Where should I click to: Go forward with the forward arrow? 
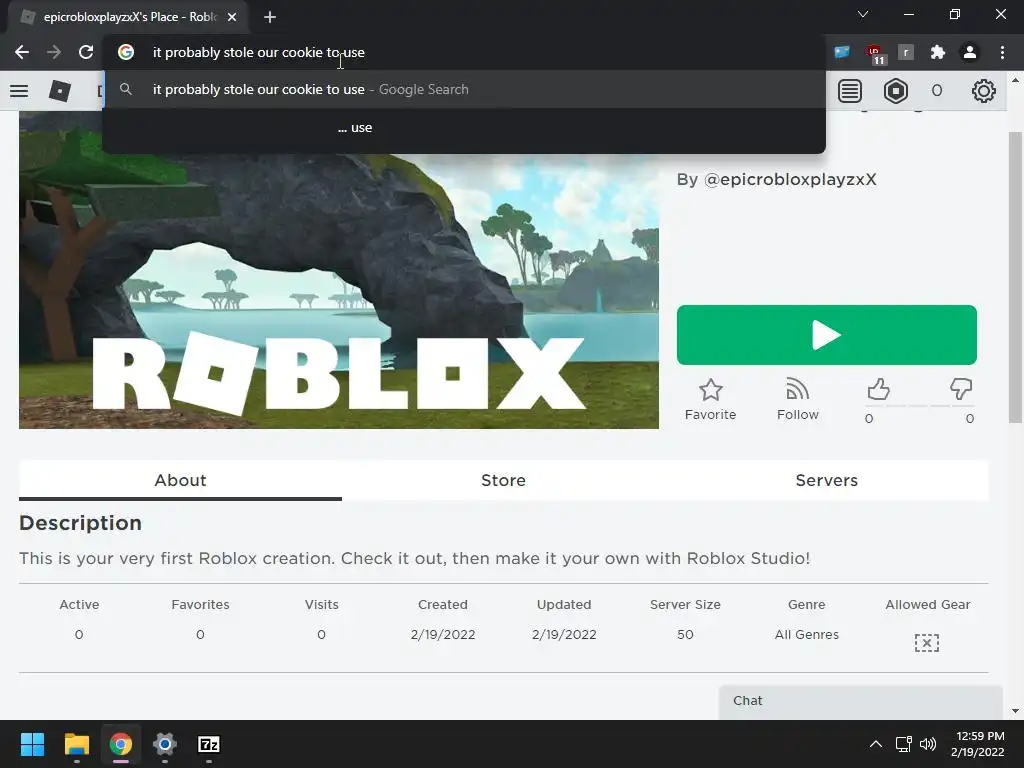coord(54,52)
